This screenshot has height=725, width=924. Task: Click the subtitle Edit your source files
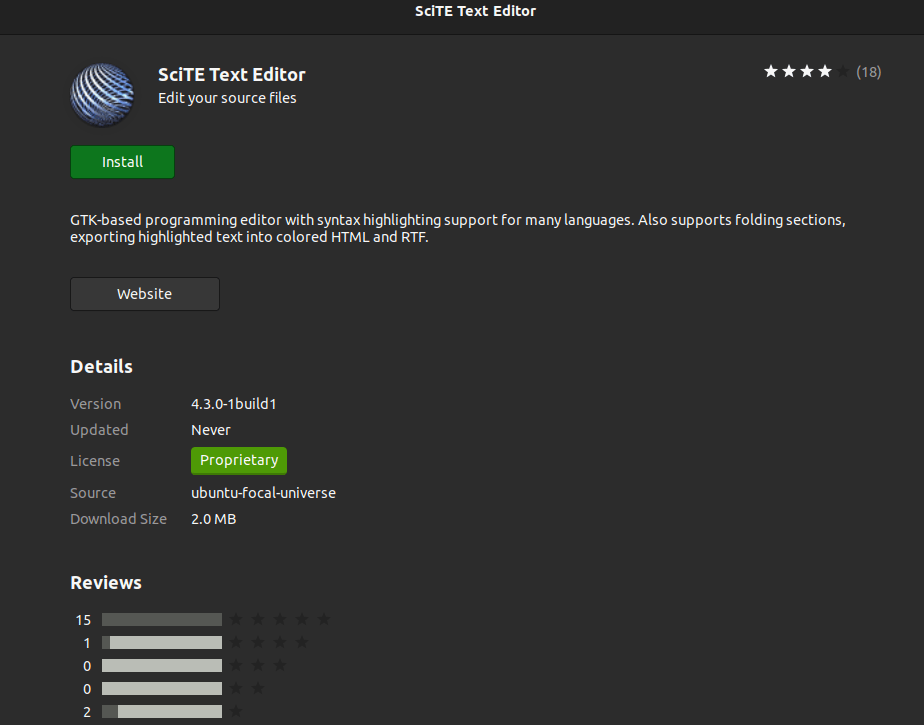click(x=227, y=98)
